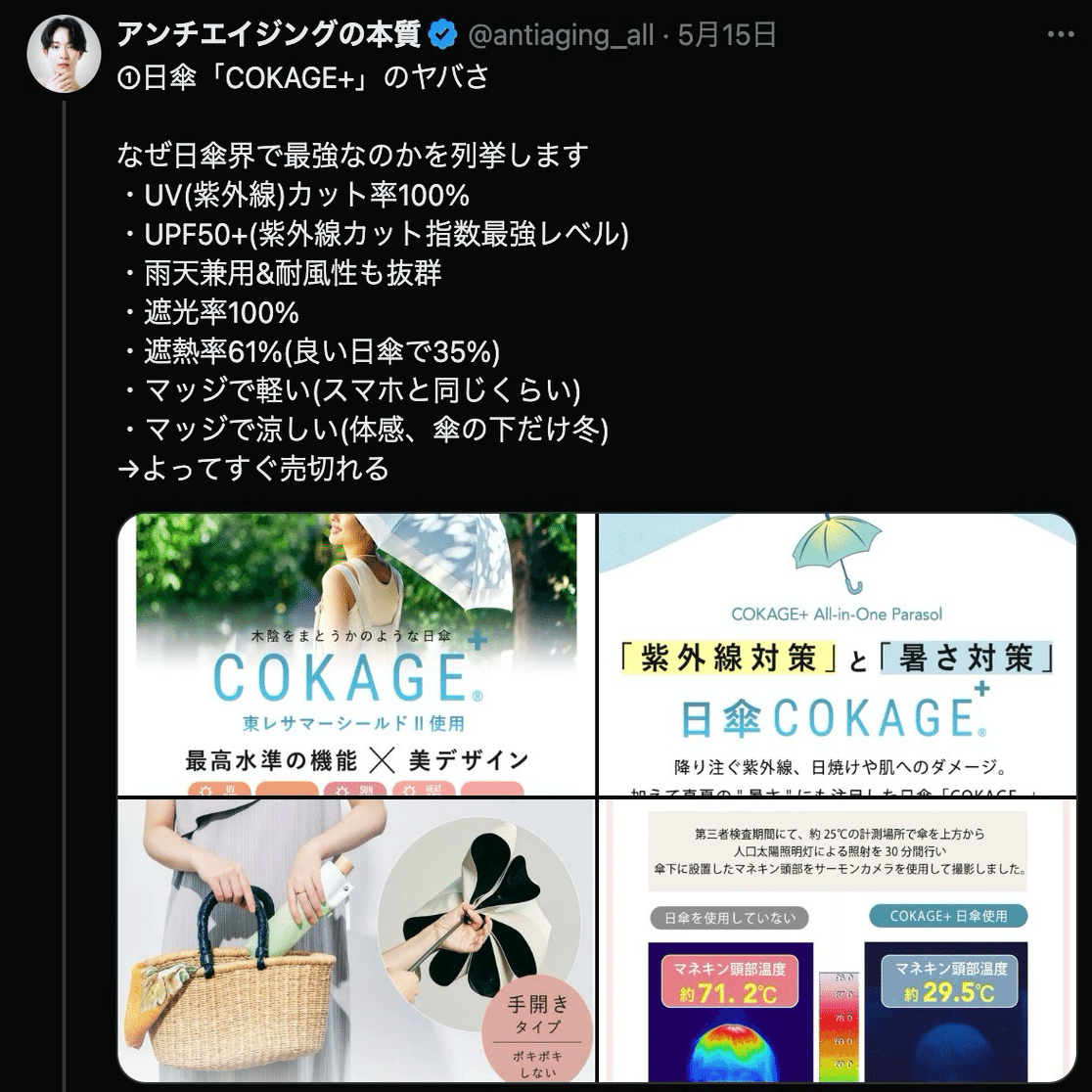Viewport: 1092px width, 1092px height.
Task: Click the 手開きタイプ pink badge
Action: [x=537, y=1032]
